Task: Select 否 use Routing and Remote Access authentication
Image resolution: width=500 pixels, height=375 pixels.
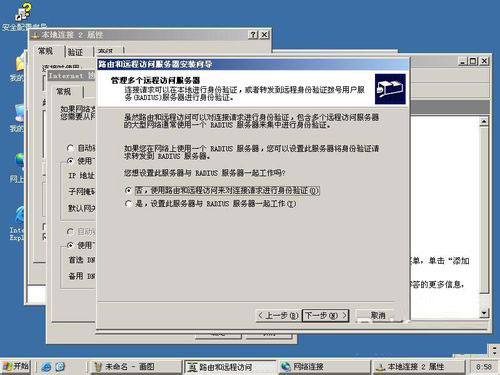Action: tap(222, 191)
